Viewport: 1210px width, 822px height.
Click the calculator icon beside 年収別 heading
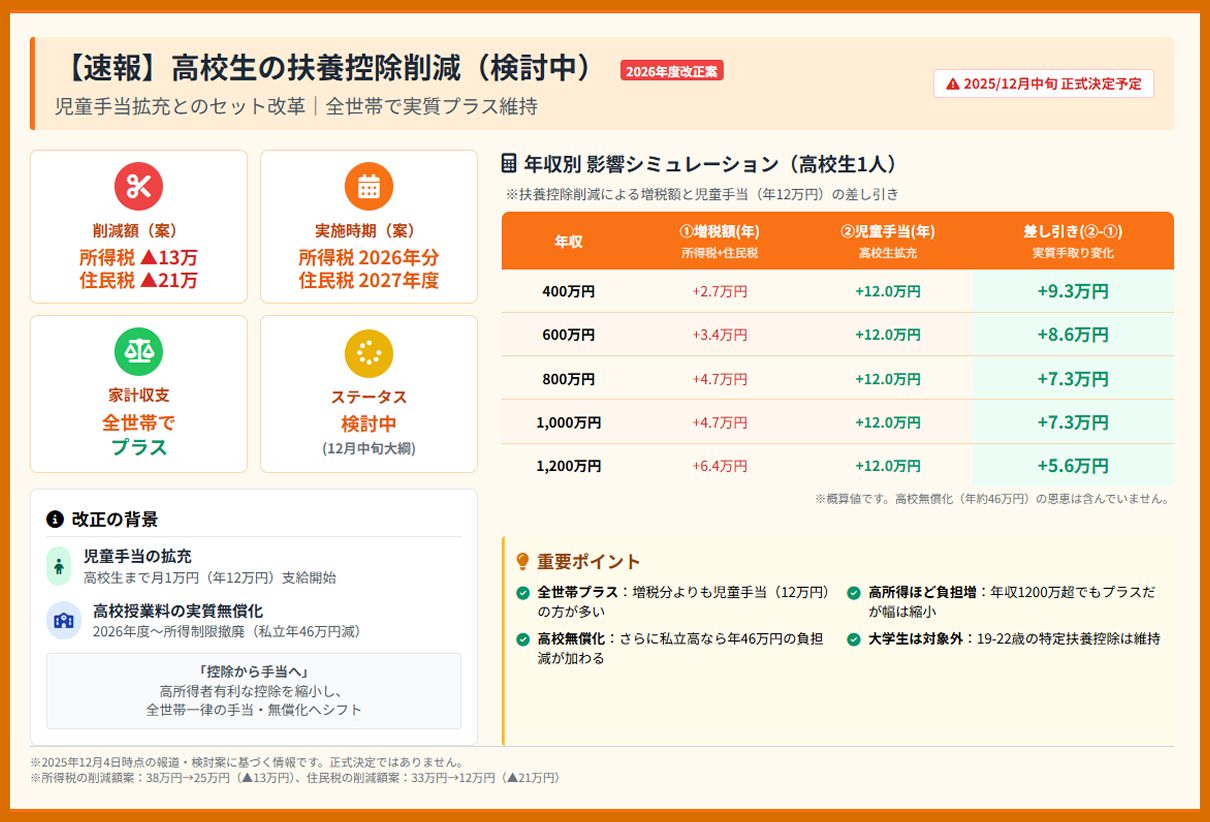[509, 164]
